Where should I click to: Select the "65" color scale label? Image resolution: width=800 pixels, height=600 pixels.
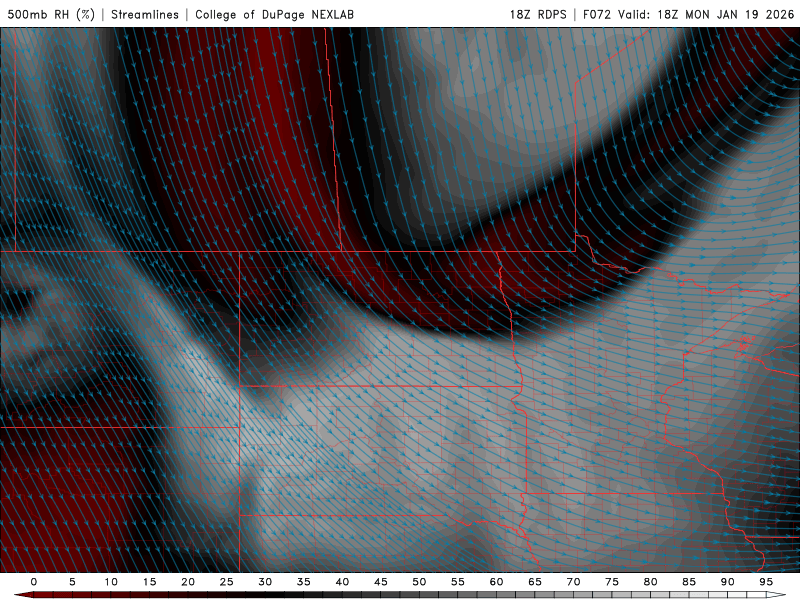point(535,582)
